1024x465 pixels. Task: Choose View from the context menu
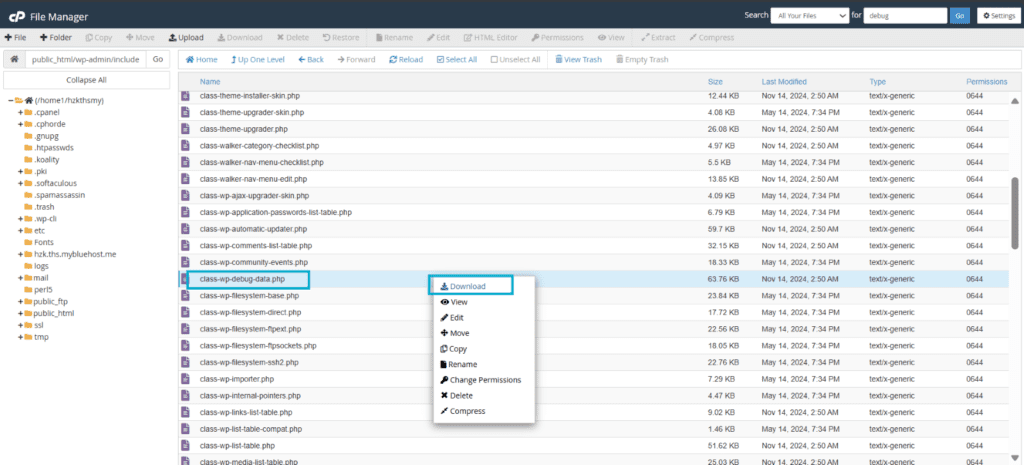click(x=454, y=302)
